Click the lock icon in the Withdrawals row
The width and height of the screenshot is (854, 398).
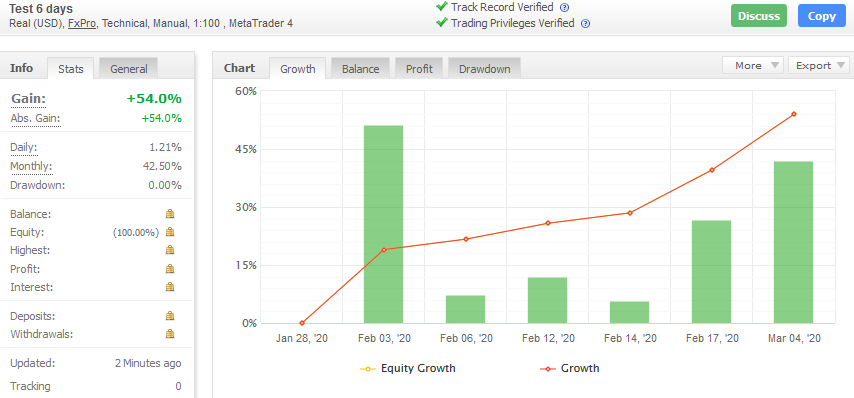tap(170, 334)
